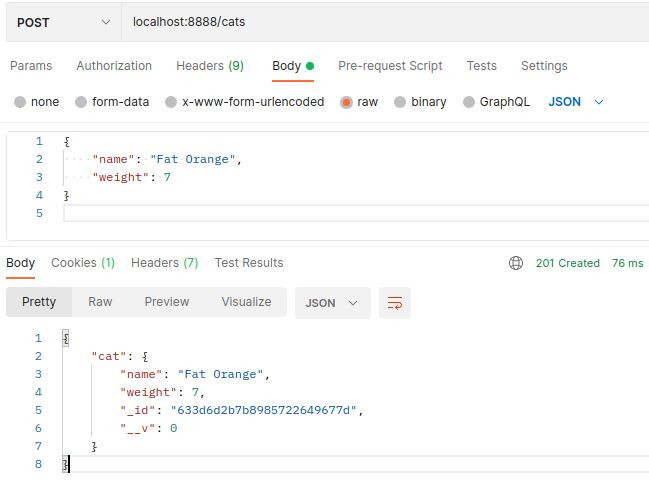Image resolution: width=649 pixels, height=486 pixels.
Task: Open the response JSON format dropdown
Action: tap(332, 302)
